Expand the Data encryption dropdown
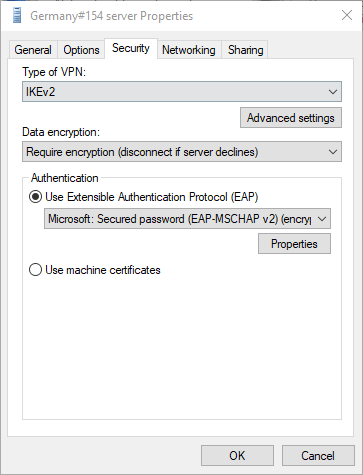 [182, 152]
